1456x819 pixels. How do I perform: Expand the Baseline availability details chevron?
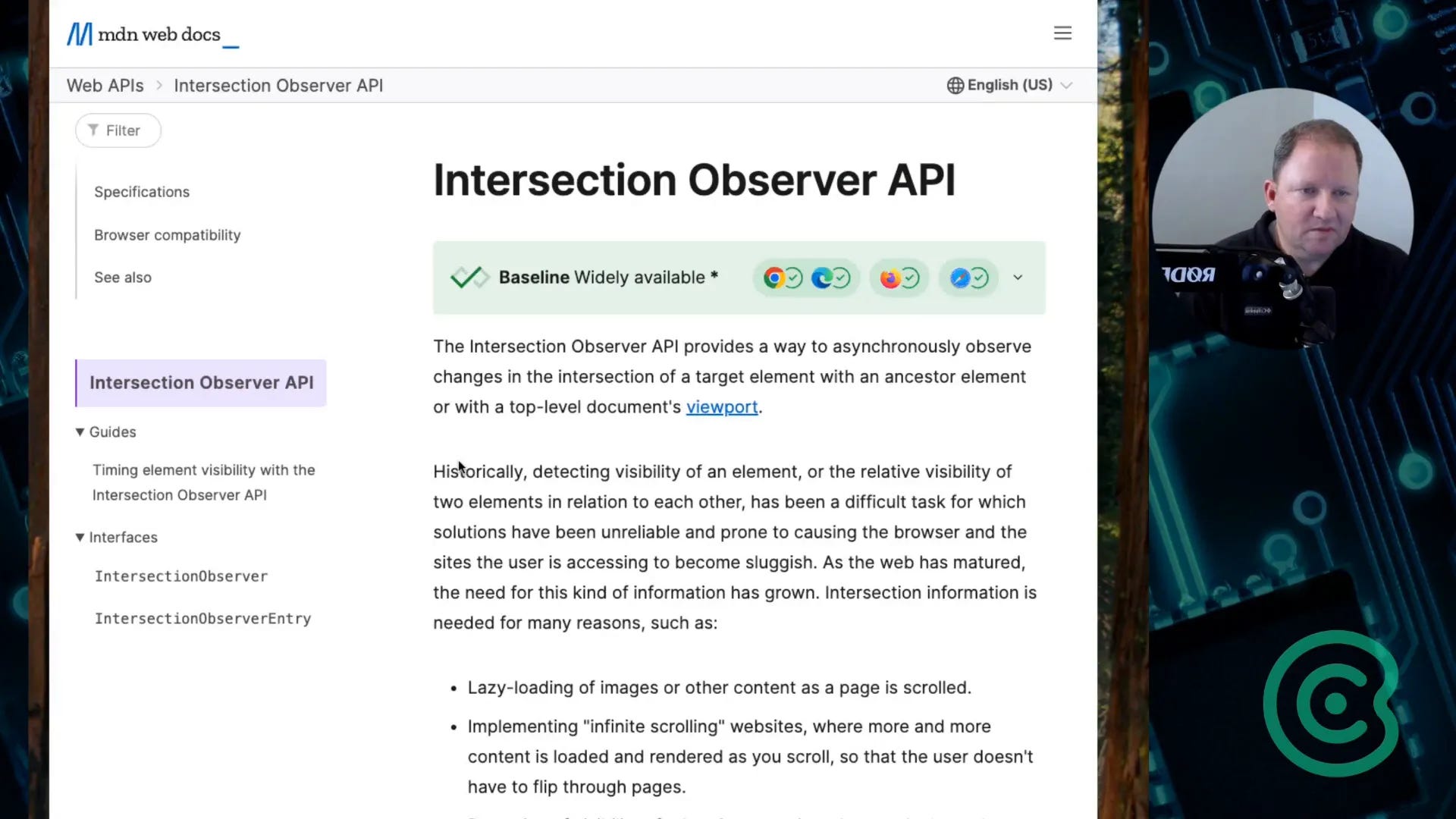(1018, 278)
